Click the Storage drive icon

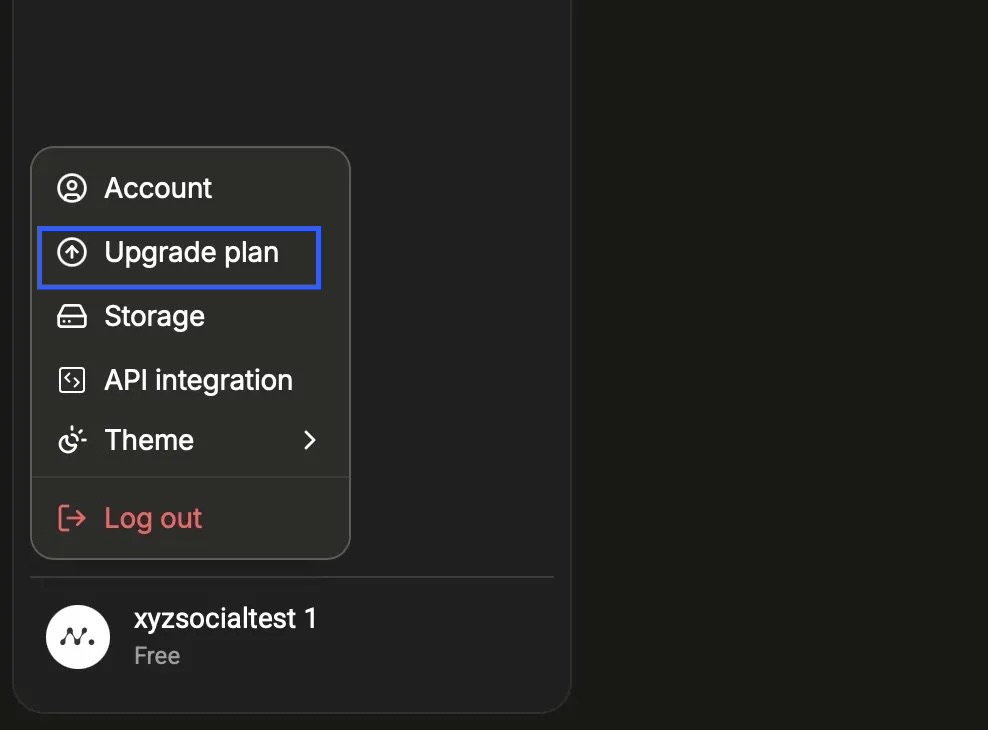pos(72,317)
